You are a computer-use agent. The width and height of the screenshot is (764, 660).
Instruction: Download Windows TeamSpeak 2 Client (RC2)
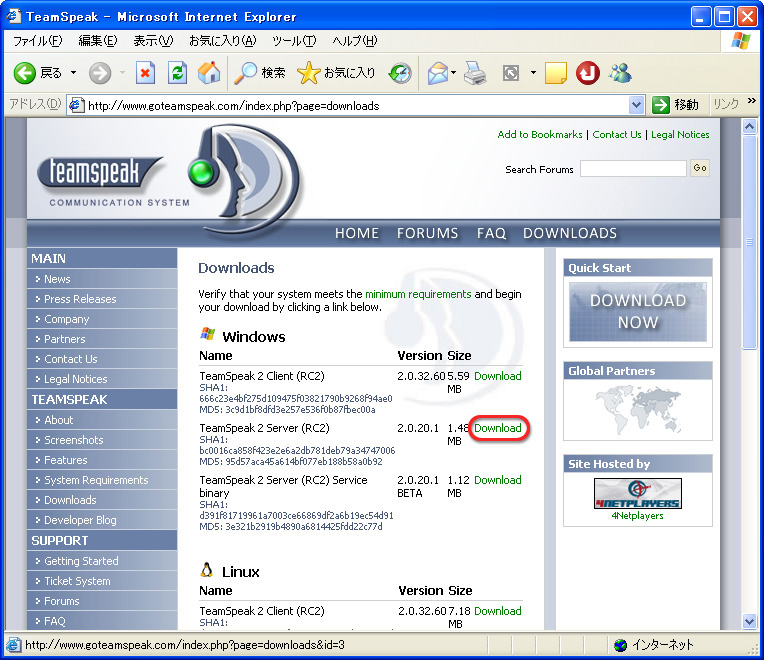point(497,376)
